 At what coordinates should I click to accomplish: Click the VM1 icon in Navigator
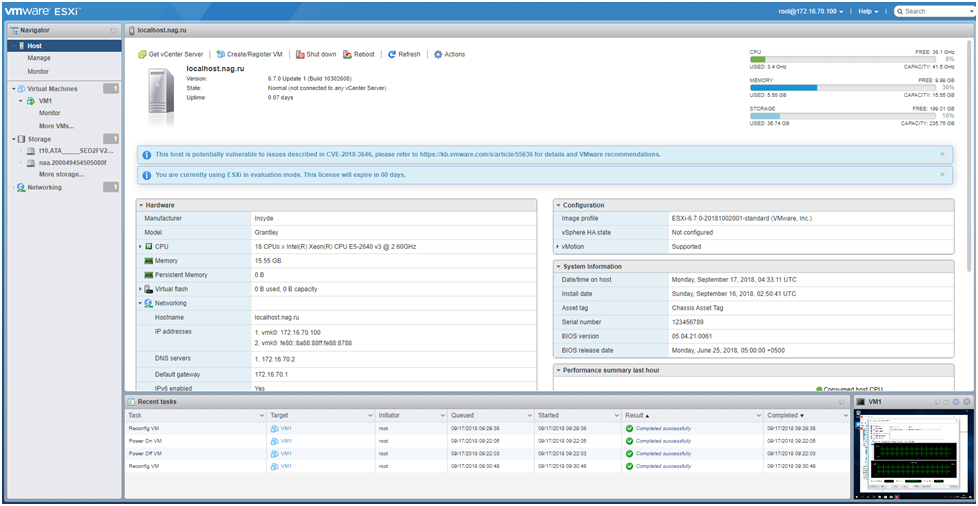point(31,100)
